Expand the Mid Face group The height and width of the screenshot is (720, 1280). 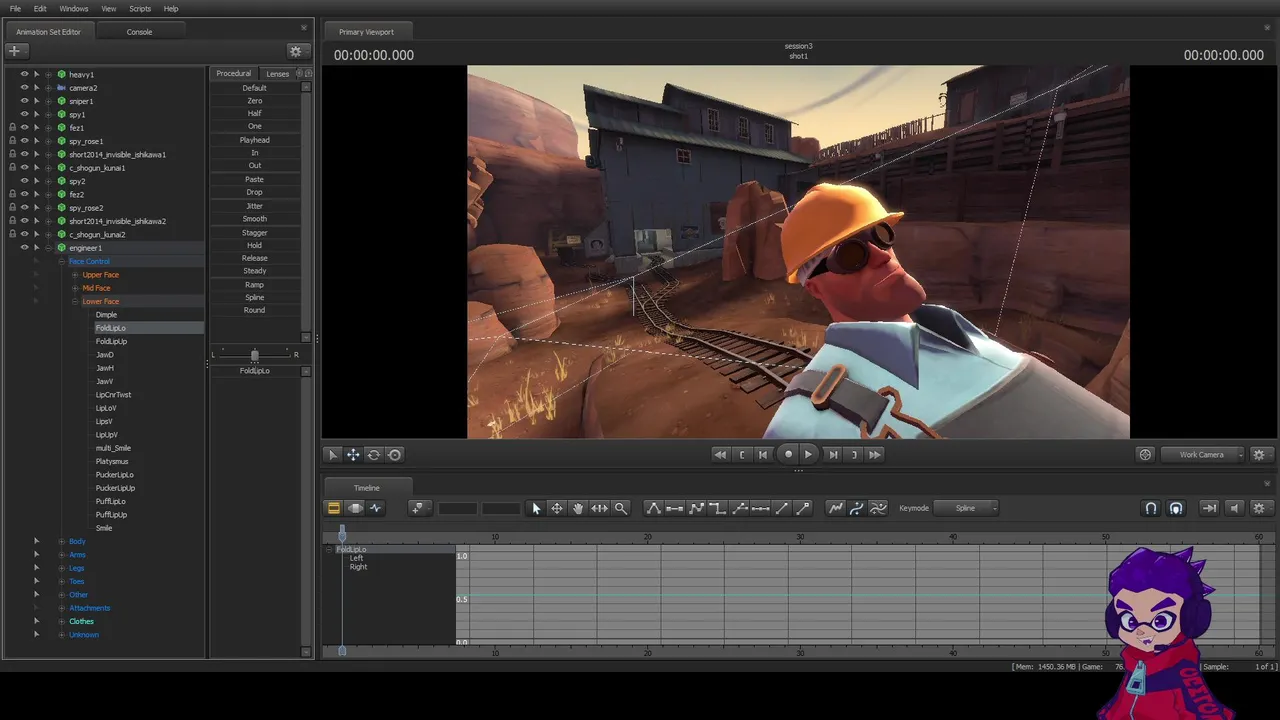coord(75,288)
